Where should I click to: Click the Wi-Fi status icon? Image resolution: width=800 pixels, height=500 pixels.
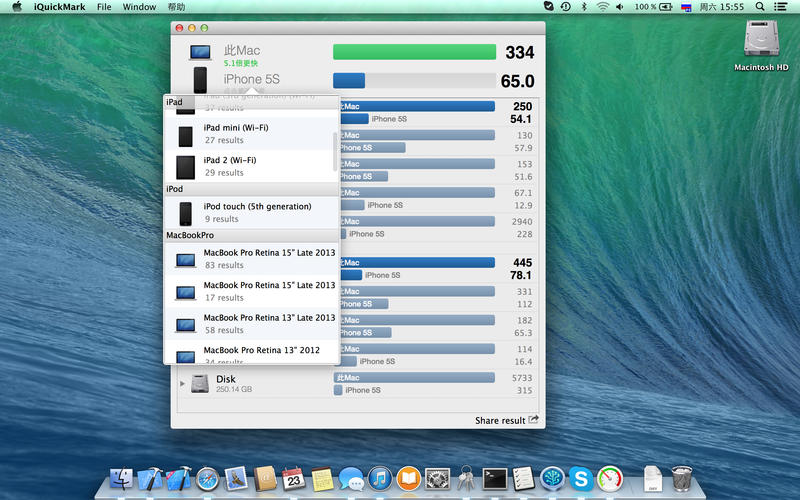(x=603, y=7)
